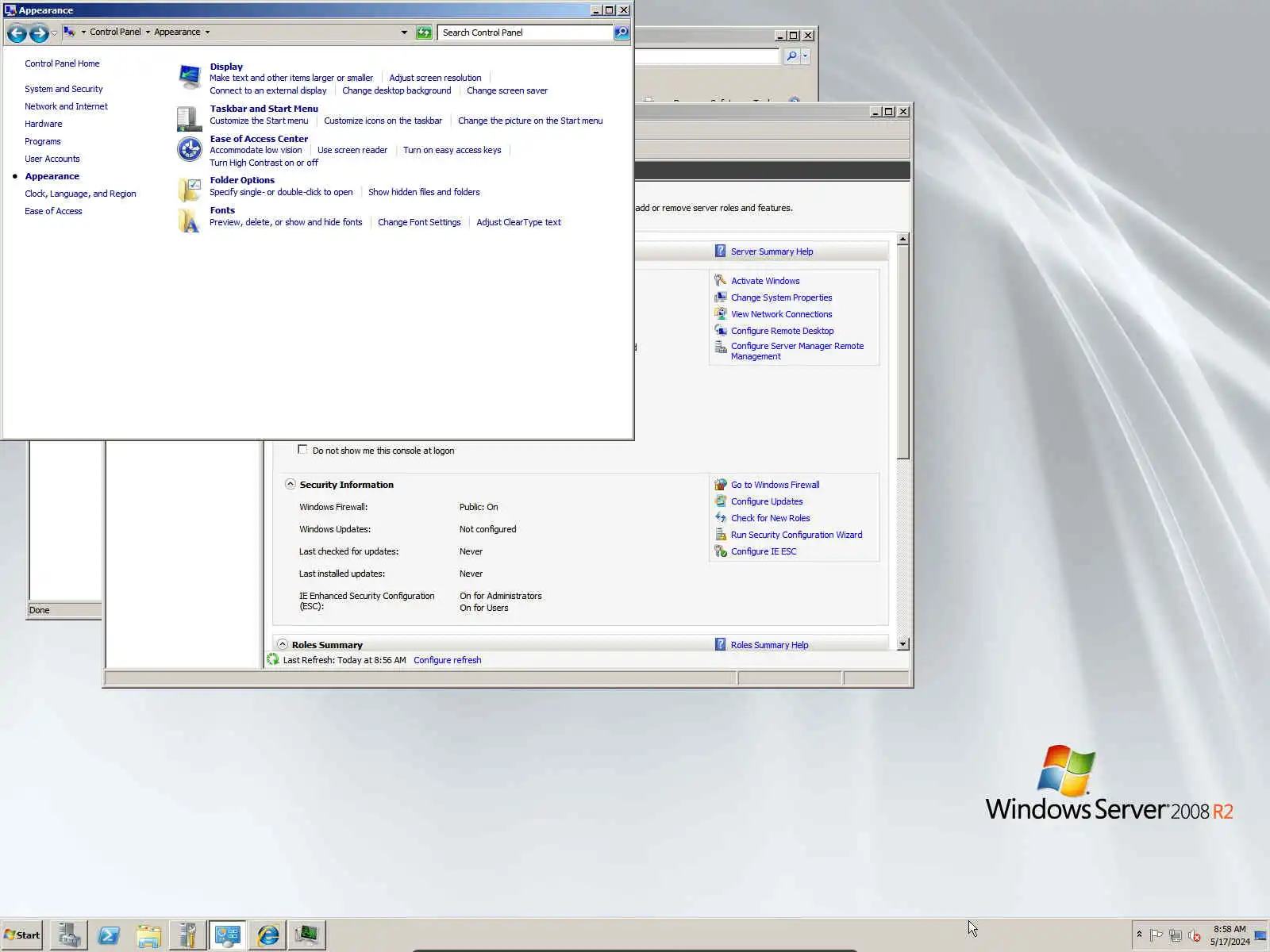Screen dimensions: 1270x952
Task: Open the Taskbar and Start Menu icon
Action: tap(190, 118)
